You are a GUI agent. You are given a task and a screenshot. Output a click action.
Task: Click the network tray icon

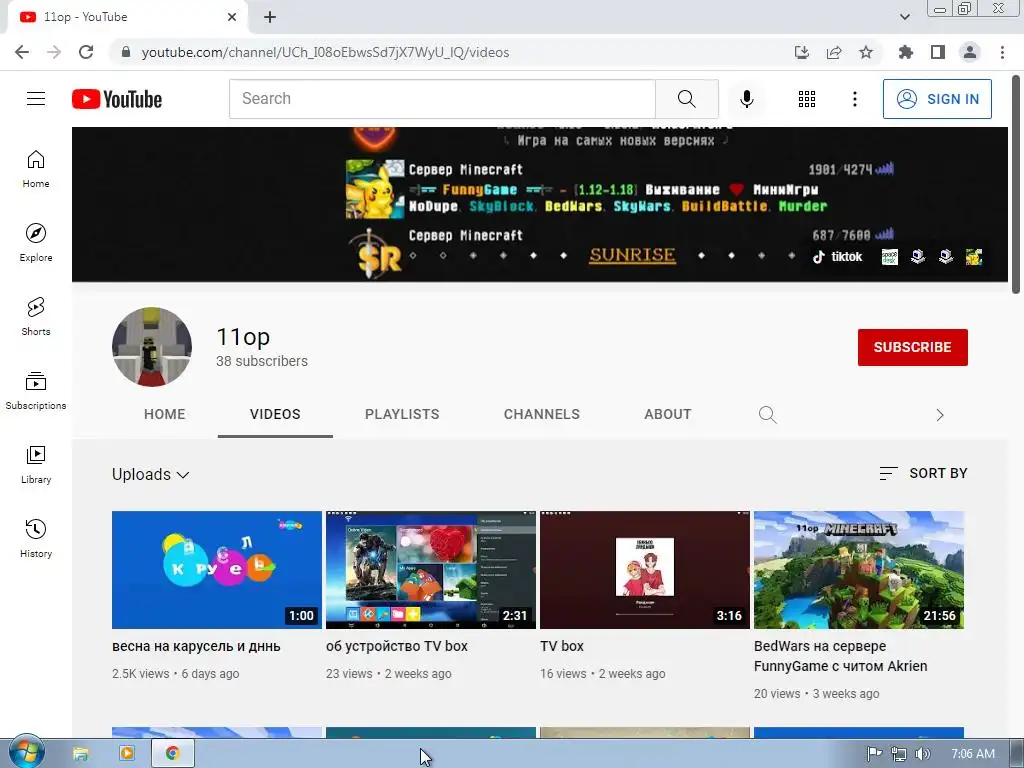(x=899, y=754)
